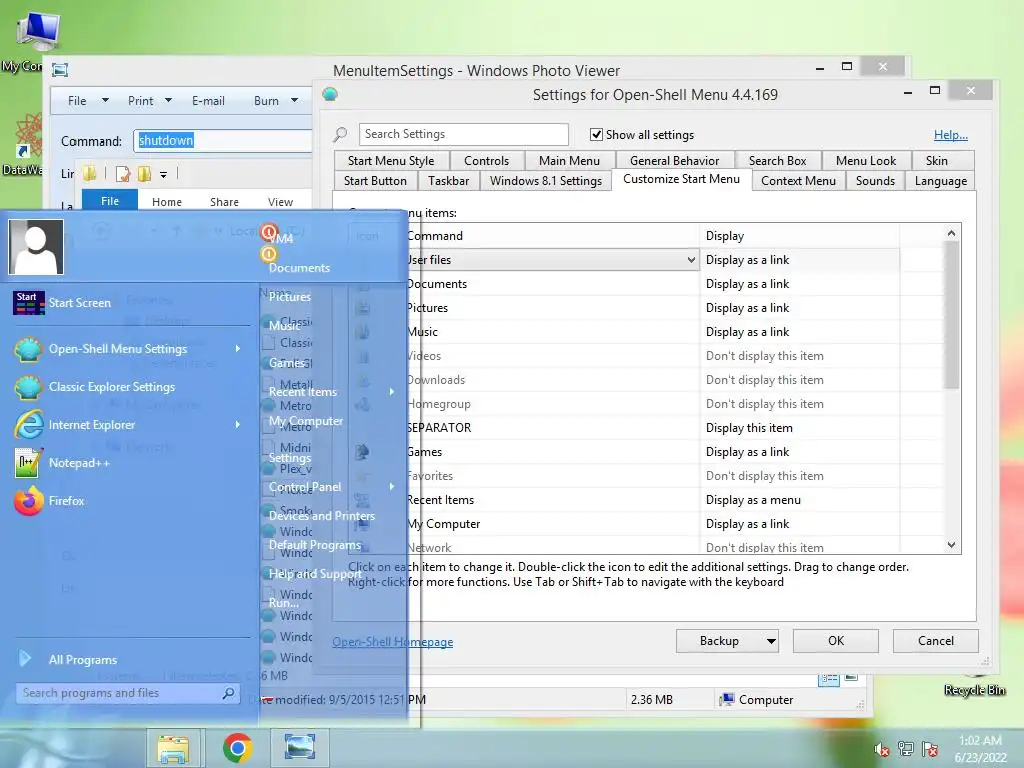The image size is (1024, 768).
Task: Open Devices and Printers in start menu
Action: click(322, 516)
